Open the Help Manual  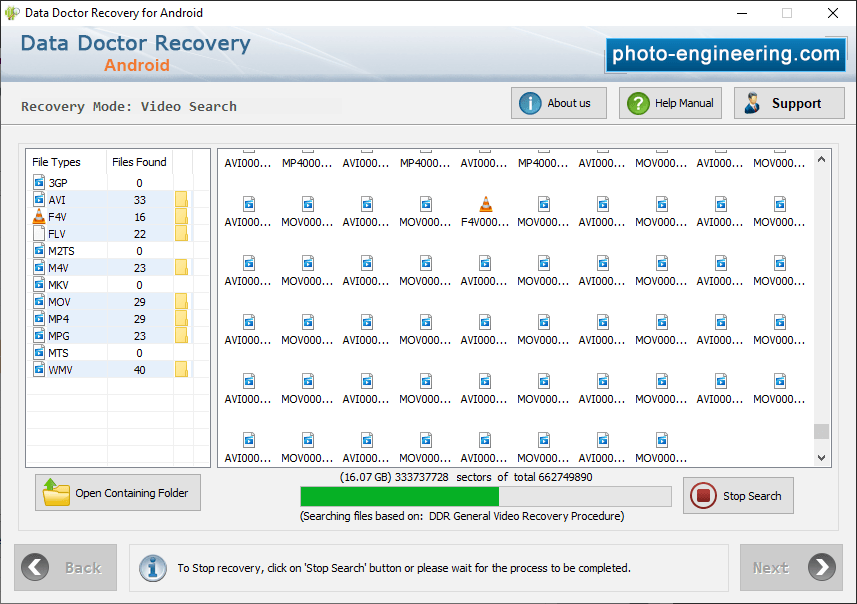coord(670,103)
